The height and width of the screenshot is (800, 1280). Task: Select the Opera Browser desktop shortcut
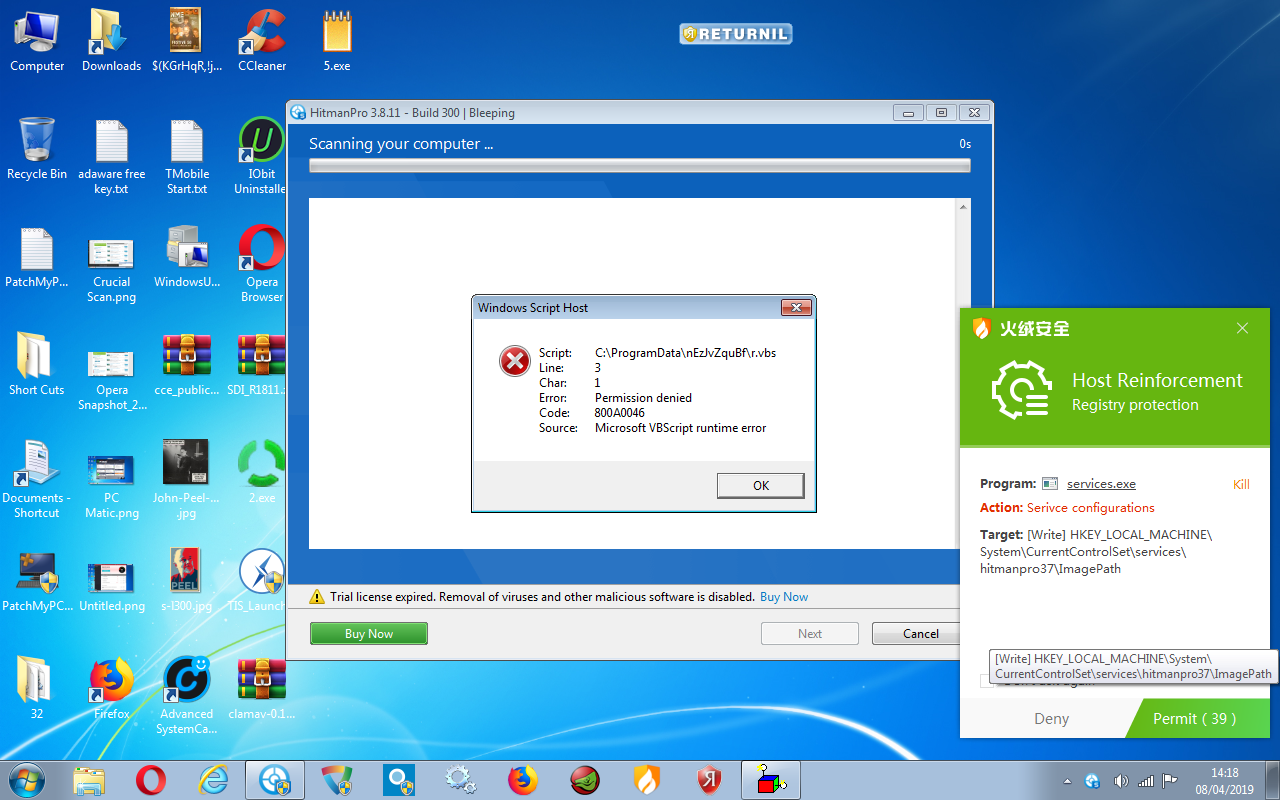pos(262,264)
